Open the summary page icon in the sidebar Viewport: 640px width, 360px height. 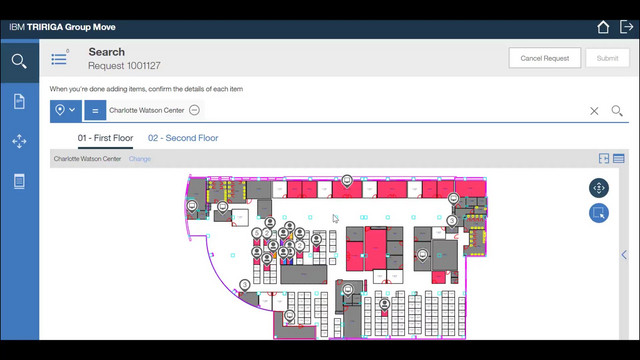pos(19,181)
